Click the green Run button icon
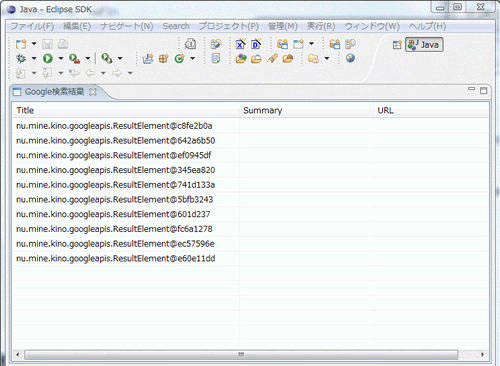This screenshot has height=366, width=500. pyautogui.click(x=48, y=59)
